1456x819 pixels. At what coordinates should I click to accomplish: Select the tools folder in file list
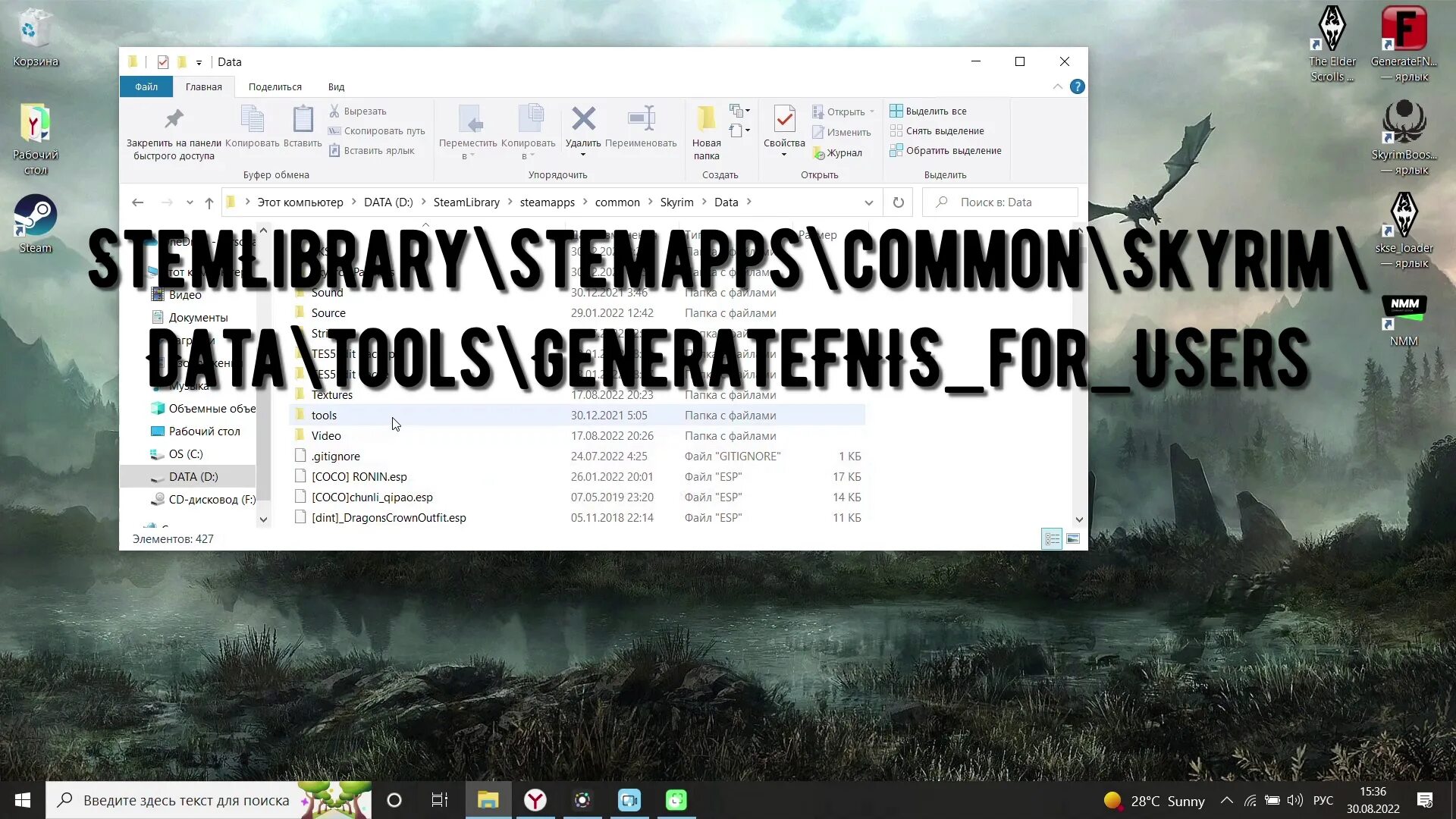(324, 416)
